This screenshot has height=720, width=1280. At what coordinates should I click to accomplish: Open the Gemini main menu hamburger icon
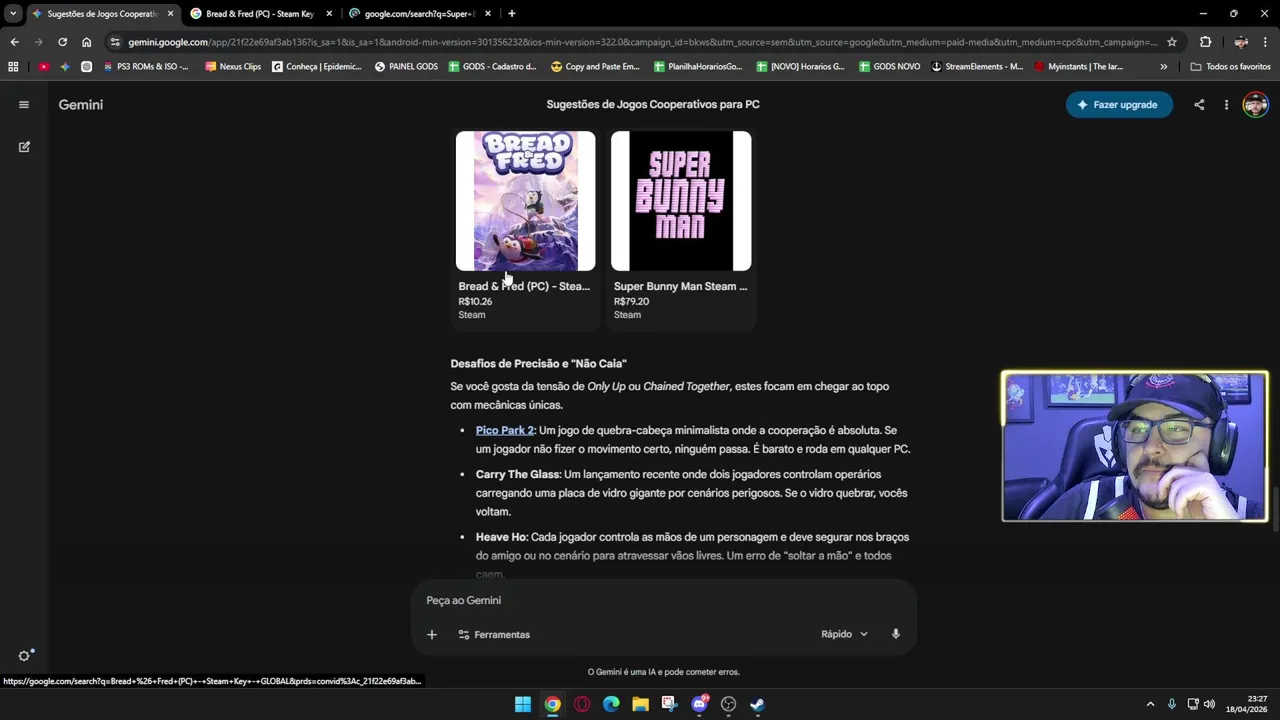click(24, 104)
